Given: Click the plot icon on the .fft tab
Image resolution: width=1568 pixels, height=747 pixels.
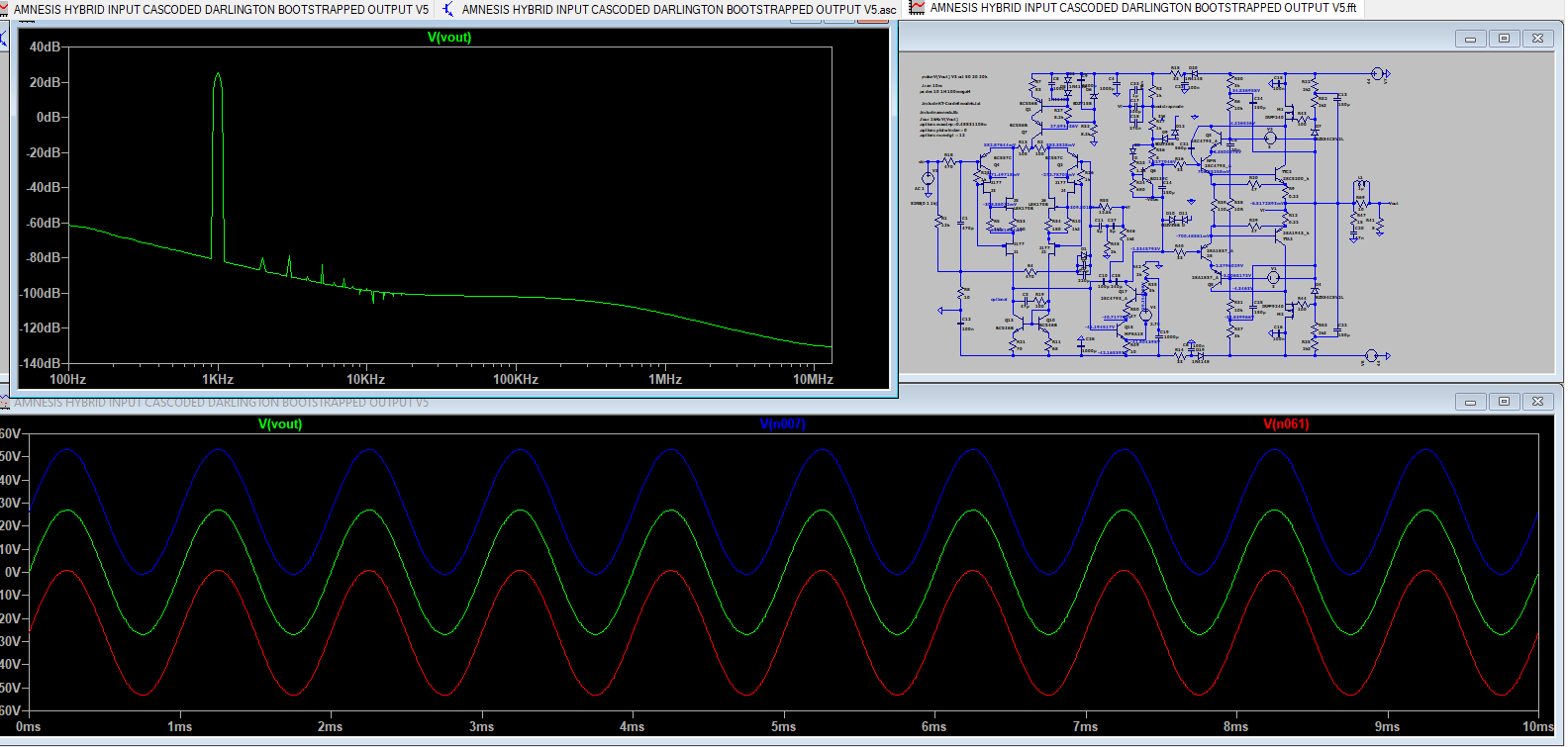Looking at the screenshot, I should 918,8.
